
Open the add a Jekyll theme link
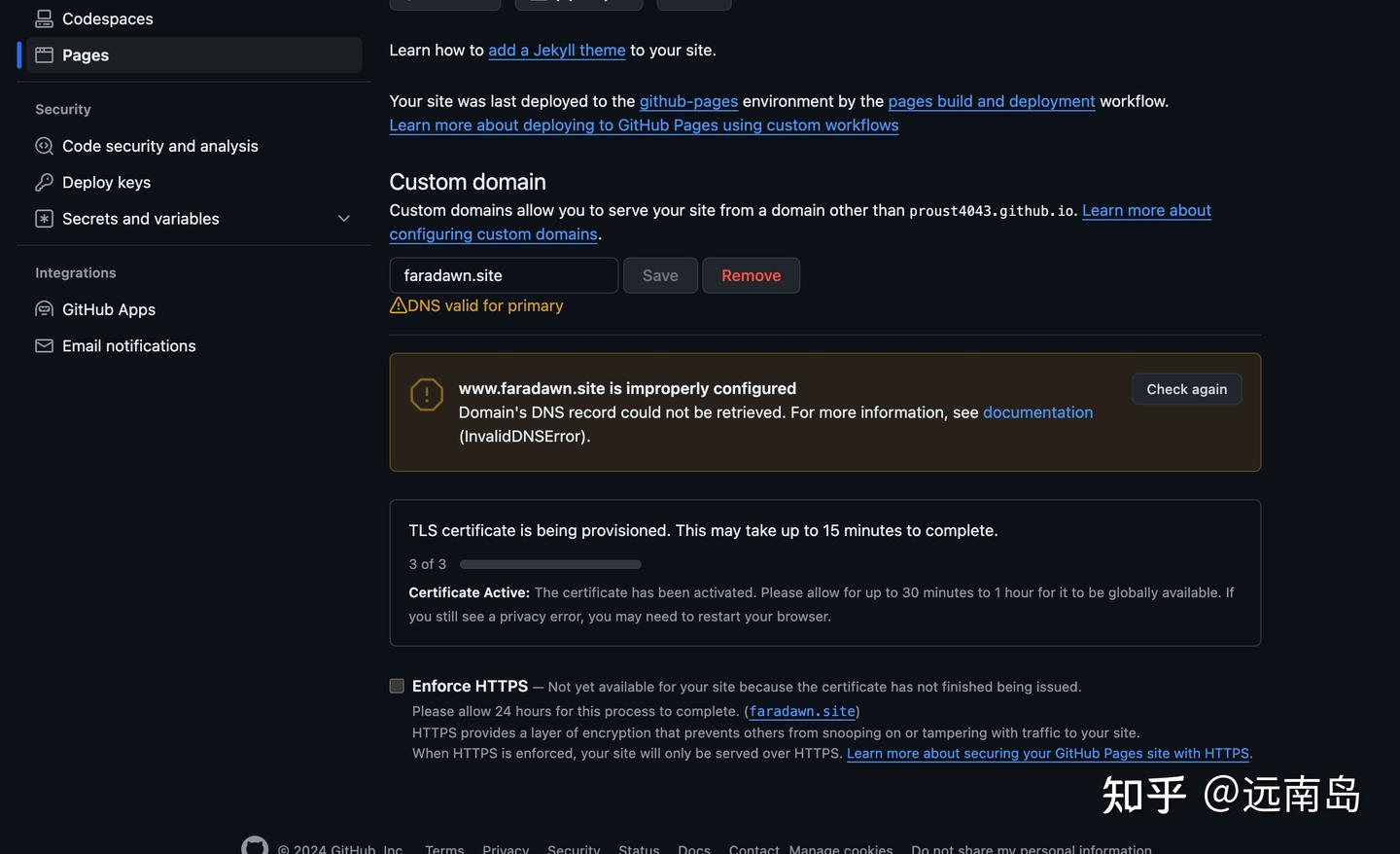click(x=556, y=50)
